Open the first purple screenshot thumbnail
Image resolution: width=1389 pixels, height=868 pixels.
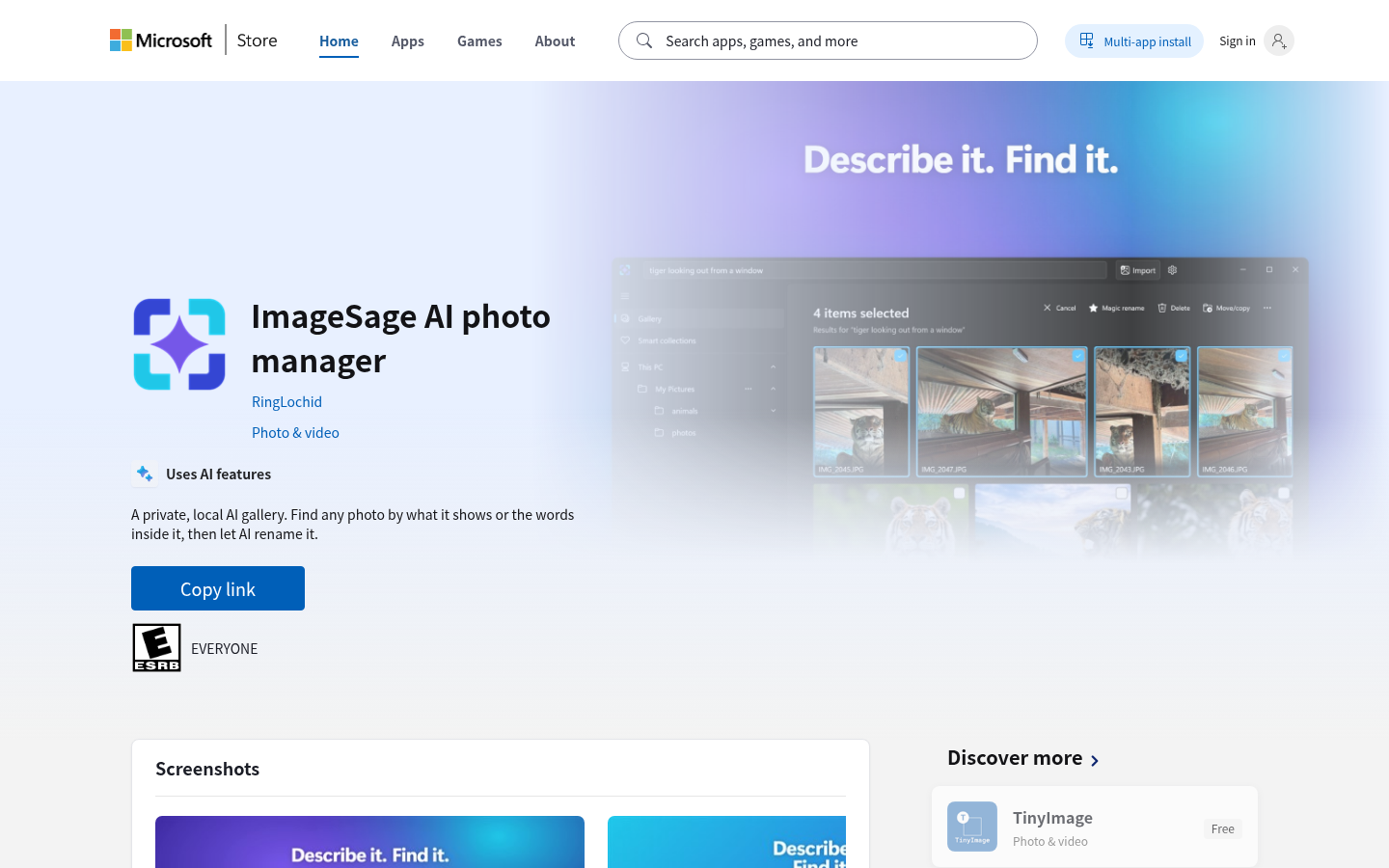(369, 842)
